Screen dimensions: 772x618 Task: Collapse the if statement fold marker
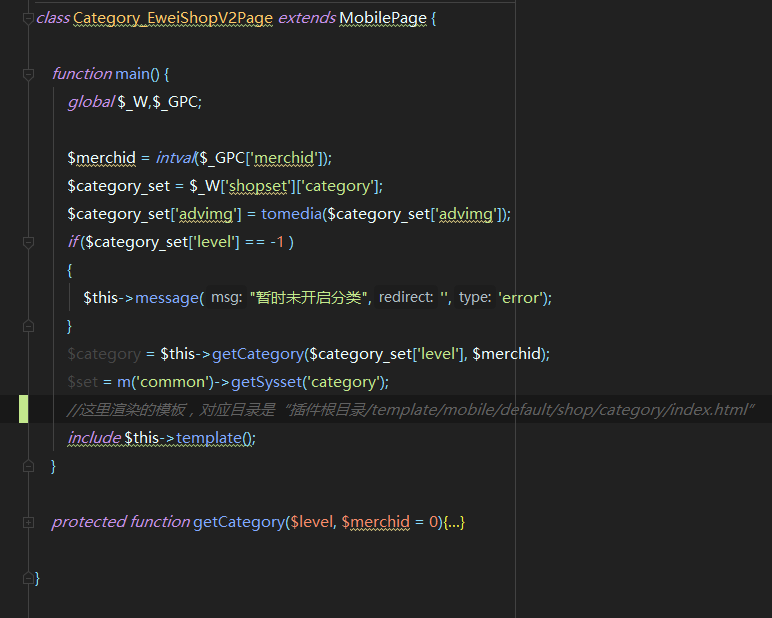(x=28, y=242)
